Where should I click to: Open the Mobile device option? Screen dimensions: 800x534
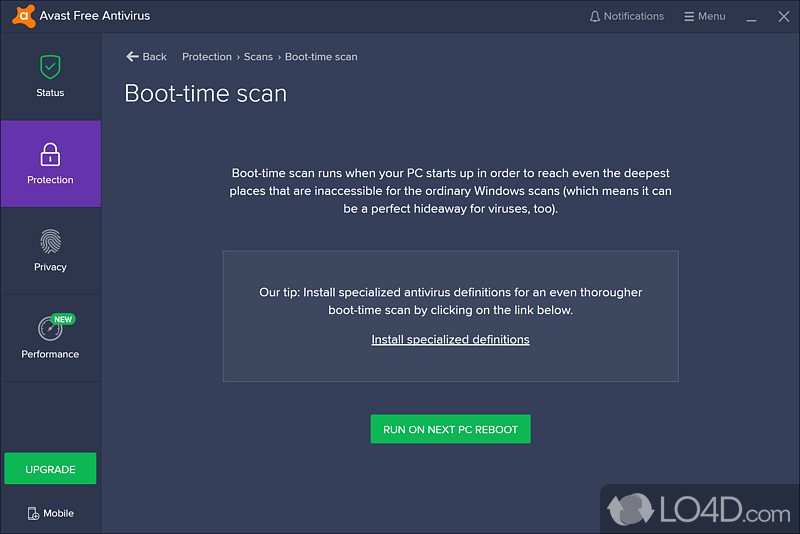pyautogui.click(x=51, y=513)
